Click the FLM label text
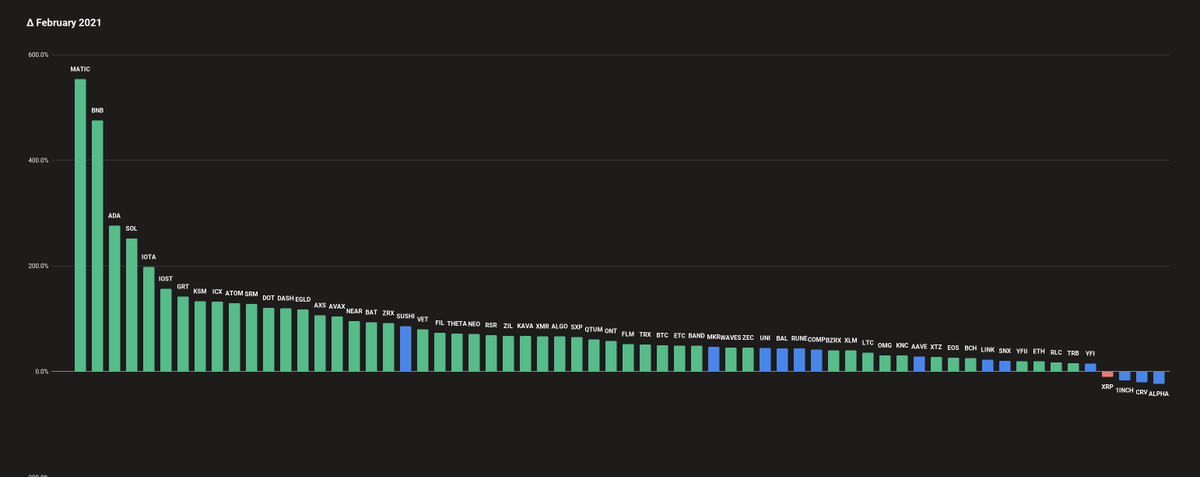This screenshot has width=1200, height=477. coord(628,334)
